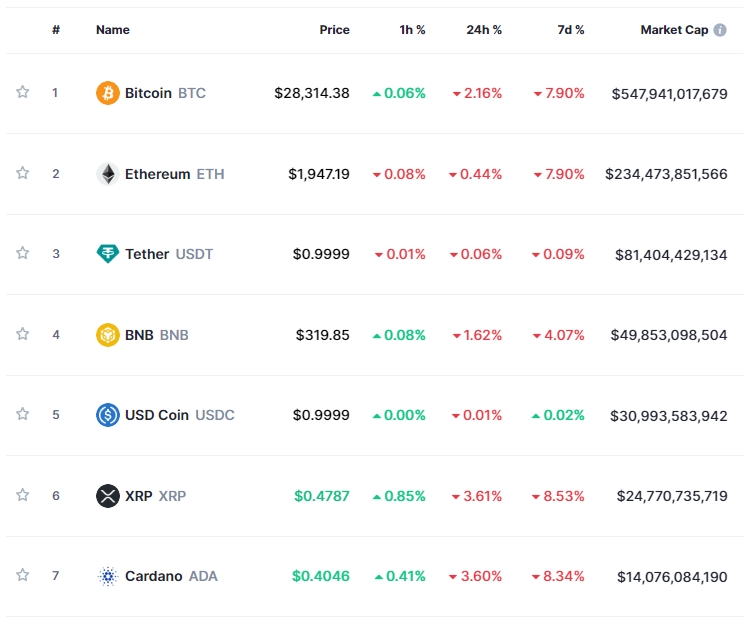The height and width of the screenshot is (621, 744).
Task: Sort by Market Cap column header
Action: click(674, 30)
